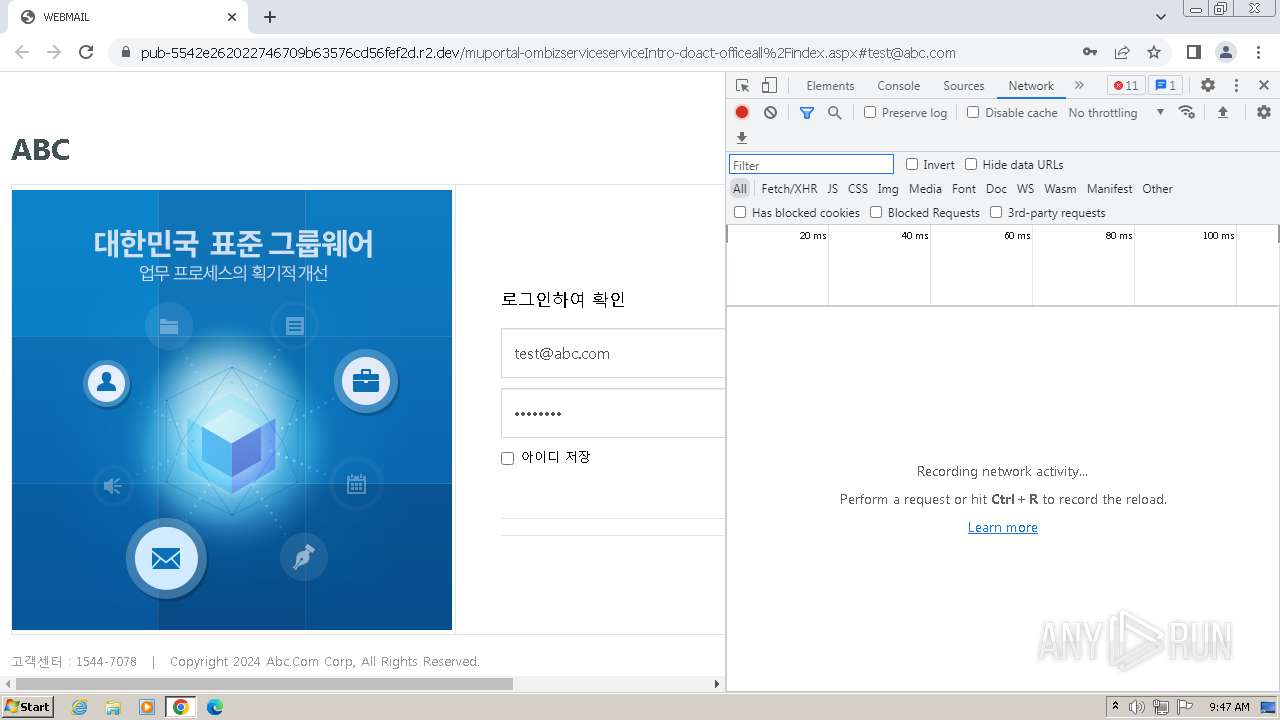Check the Invert filter checkbox
This screenshot has height=720, width=1280.
(912, 164)
